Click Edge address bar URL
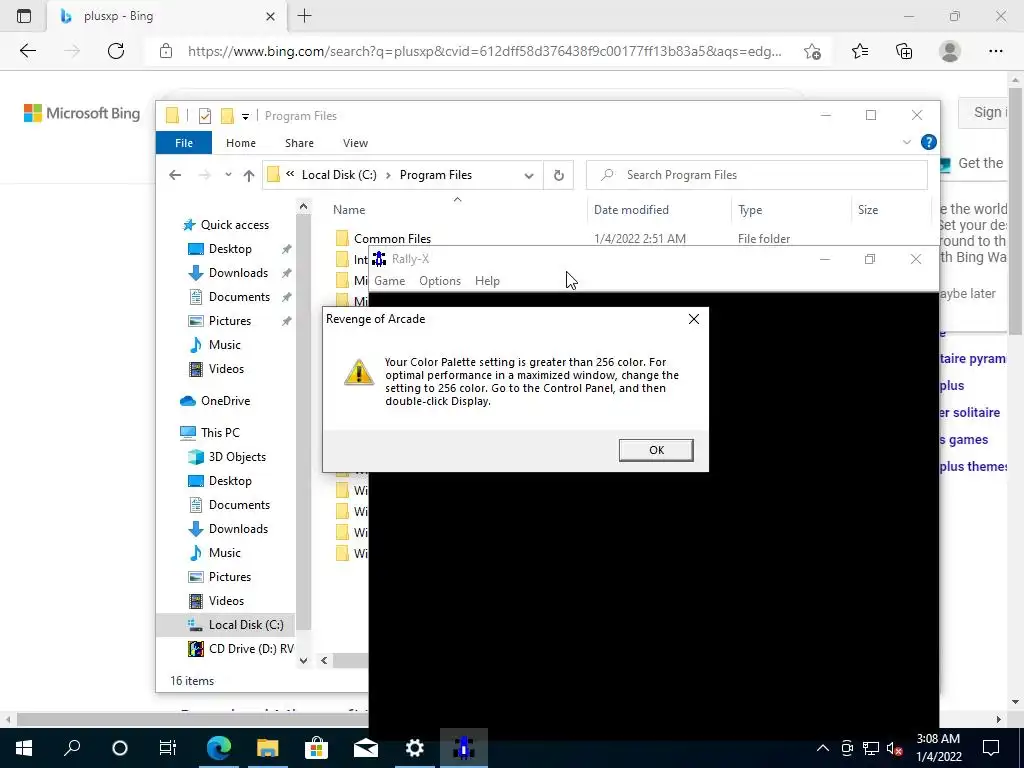1024x768 pixels. point(485,52)
